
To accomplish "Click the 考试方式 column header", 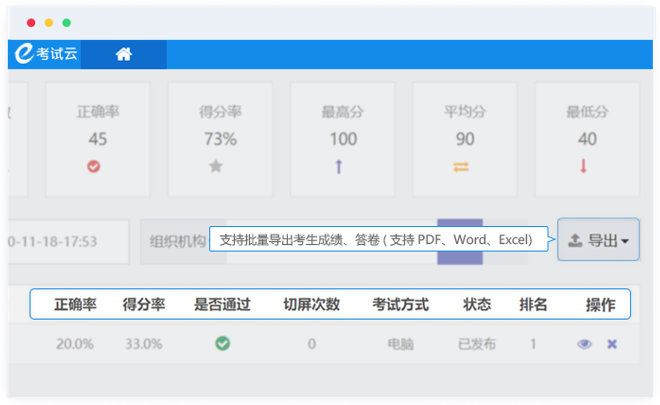I will point(400,304).
